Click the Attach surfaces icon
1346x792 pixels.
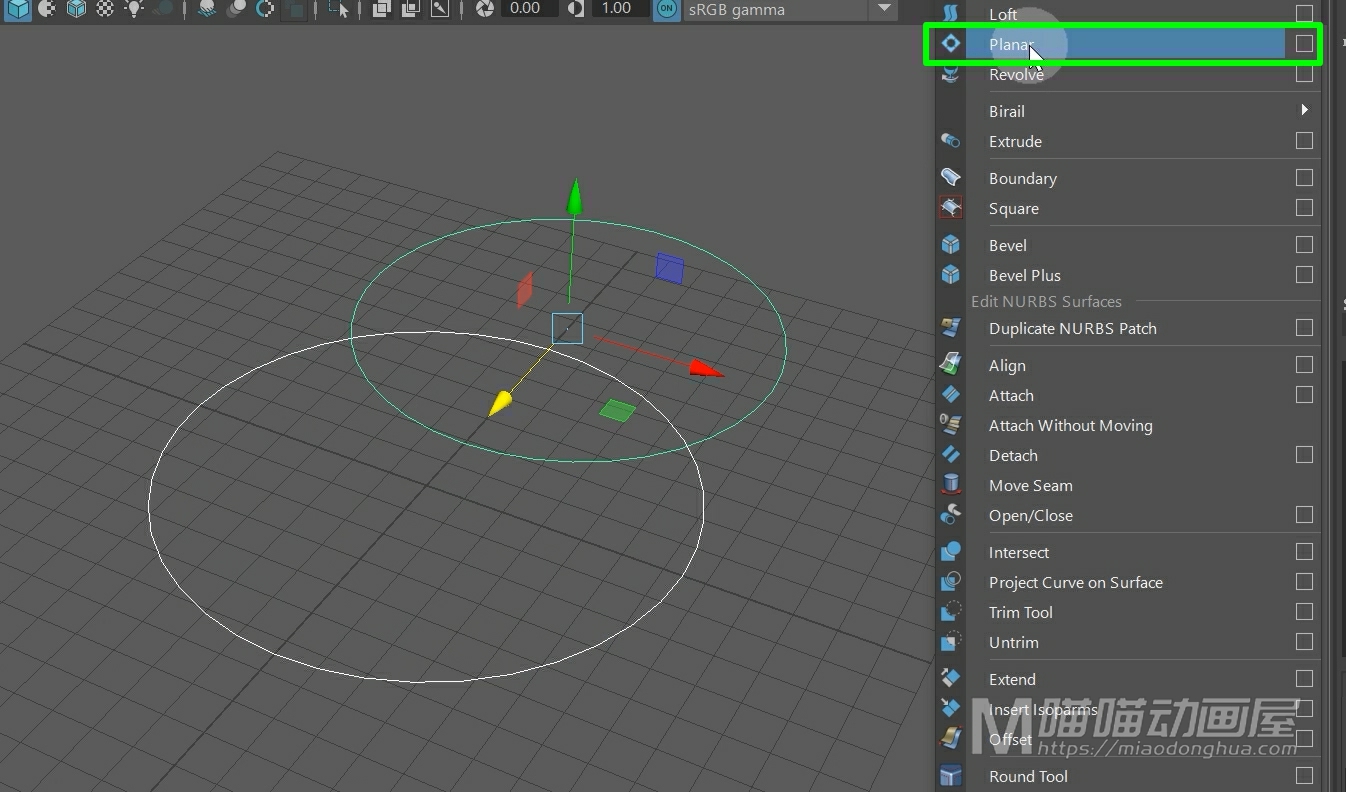click(x=950, y=395)
